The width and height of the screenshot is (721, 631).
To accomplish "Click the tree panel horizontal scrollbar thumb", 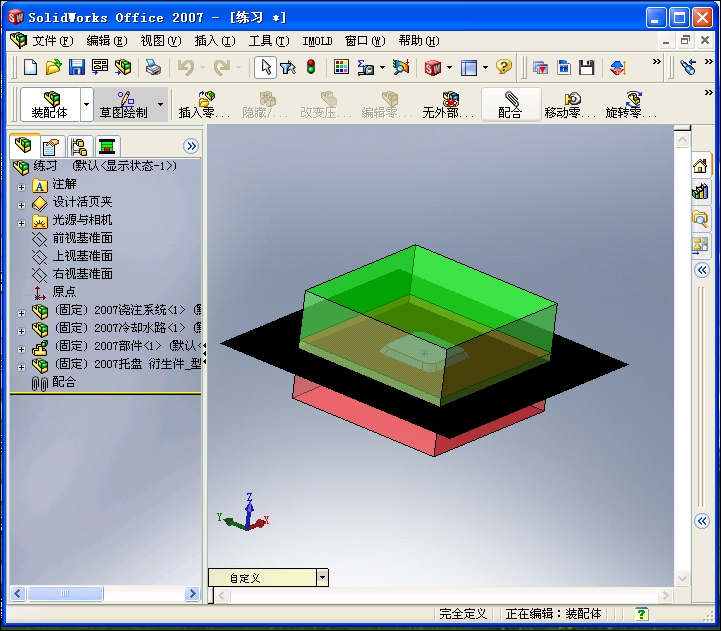I will tap(65, 593).
